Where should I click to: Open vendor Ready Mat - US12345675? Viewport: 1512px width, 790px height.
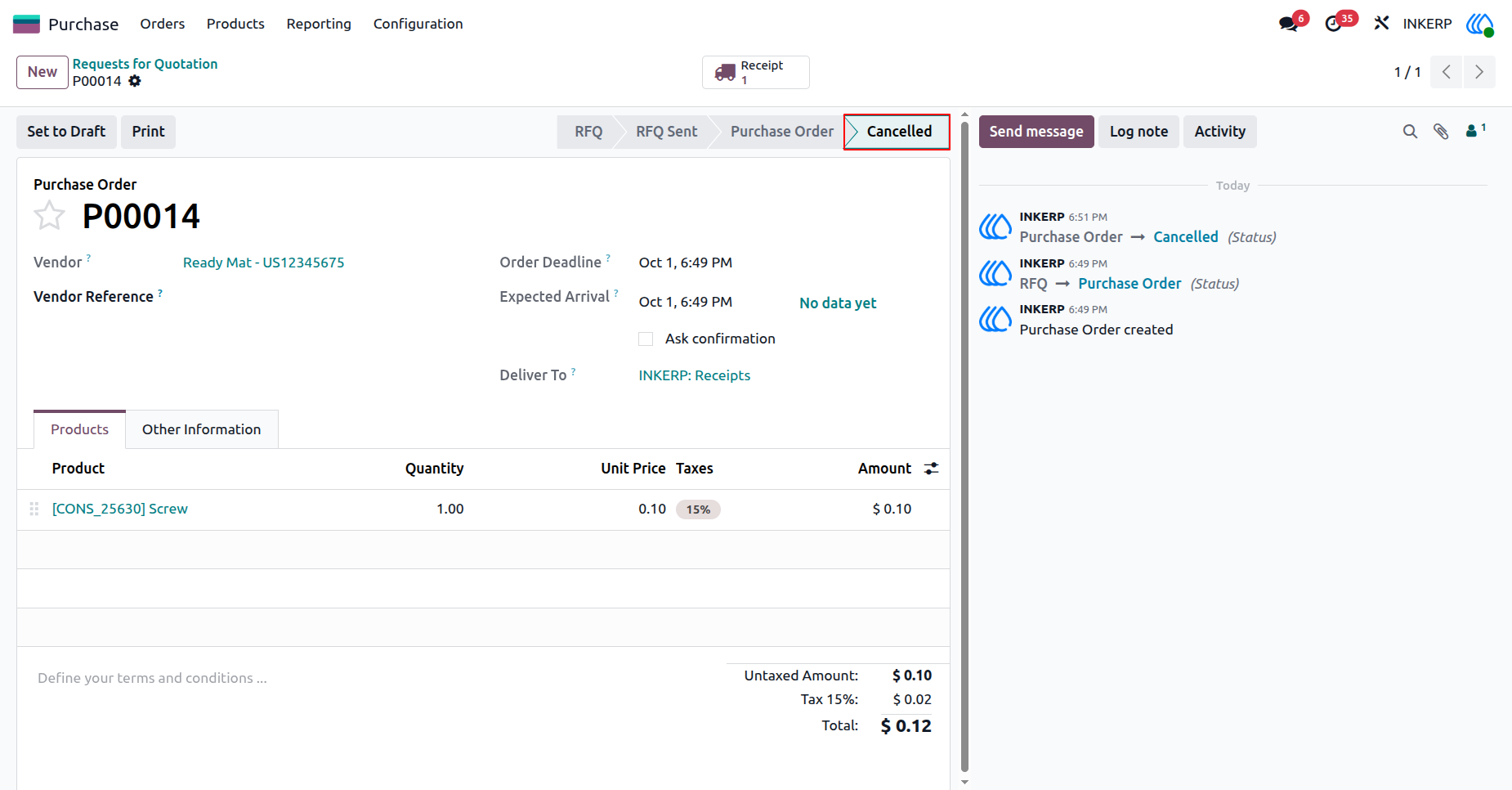(263, 263)
